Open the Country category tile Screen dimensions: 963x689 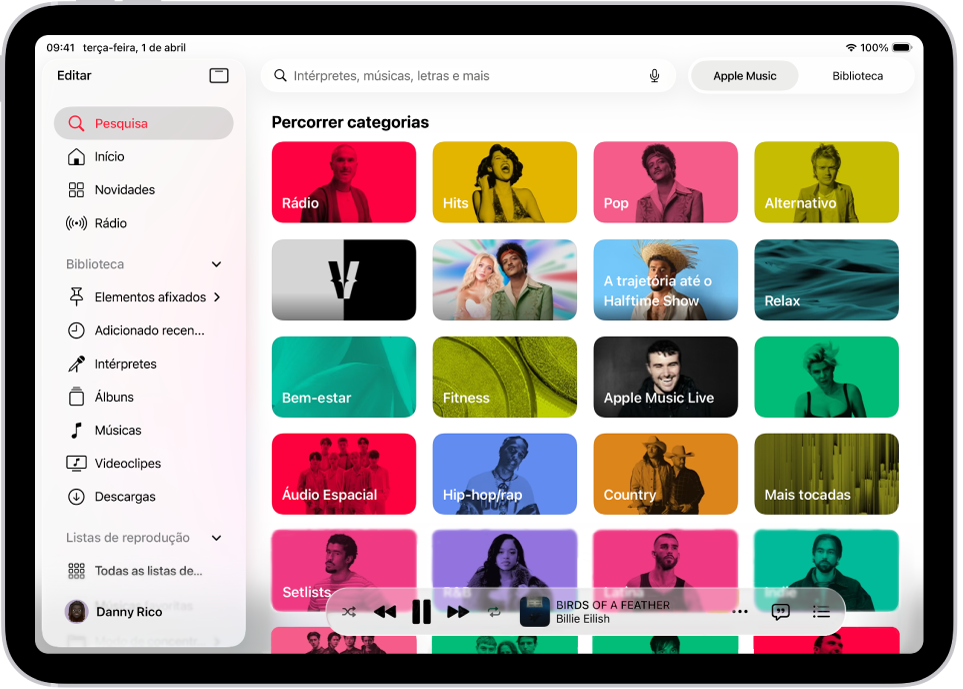[x=666, y=474]
